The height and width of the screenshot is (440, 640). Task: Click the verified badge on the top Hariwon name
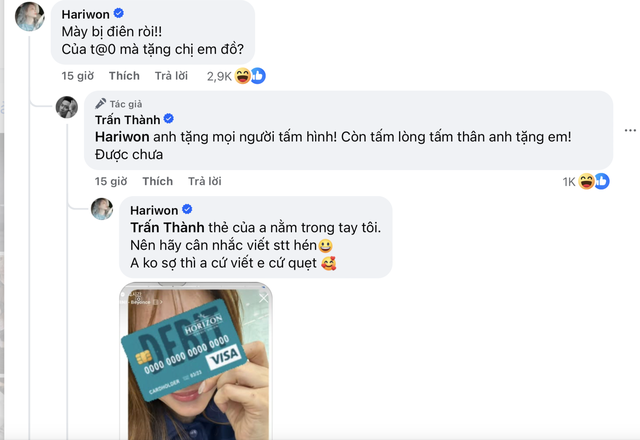tap(119, 13)
